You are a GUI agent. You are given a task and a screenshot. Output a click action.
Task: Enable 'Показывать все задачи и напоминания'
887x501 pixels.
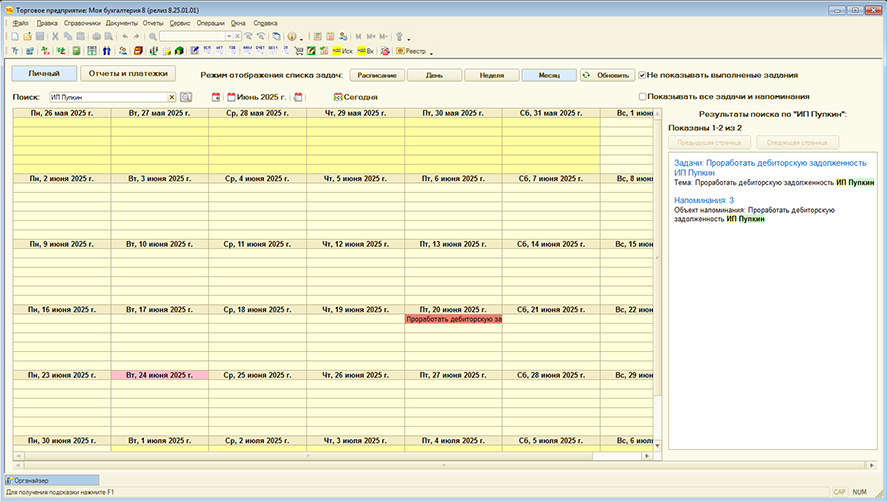[643, 97]
